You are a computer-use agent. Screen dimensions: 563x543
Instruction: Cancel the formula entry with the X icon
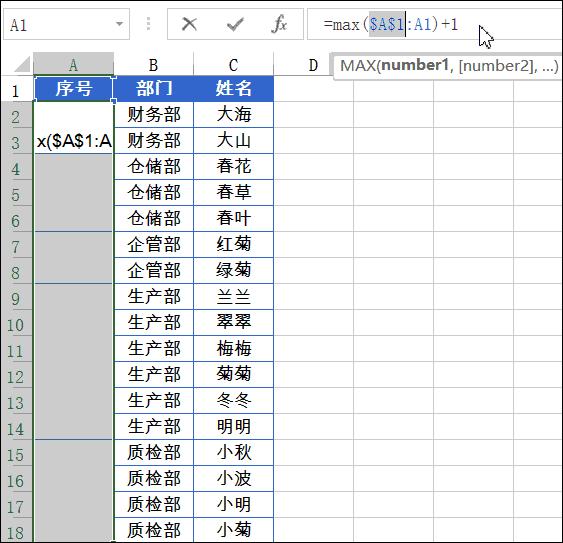pyautogui.click(x=189, y=24)
